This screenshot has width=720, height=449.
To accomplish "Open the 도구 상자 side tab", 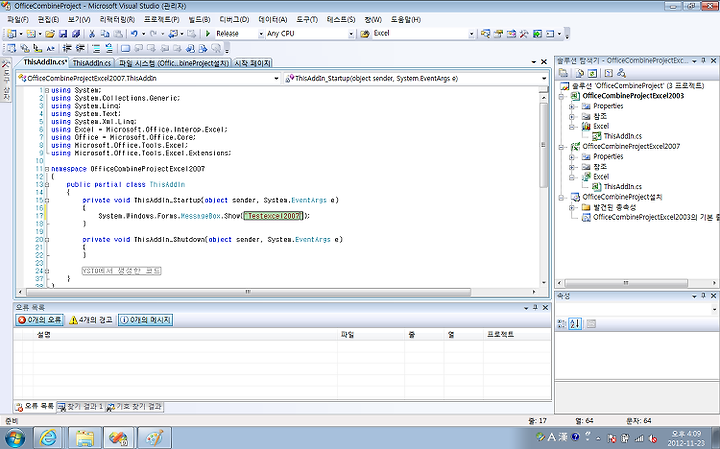I will point(6,81).
